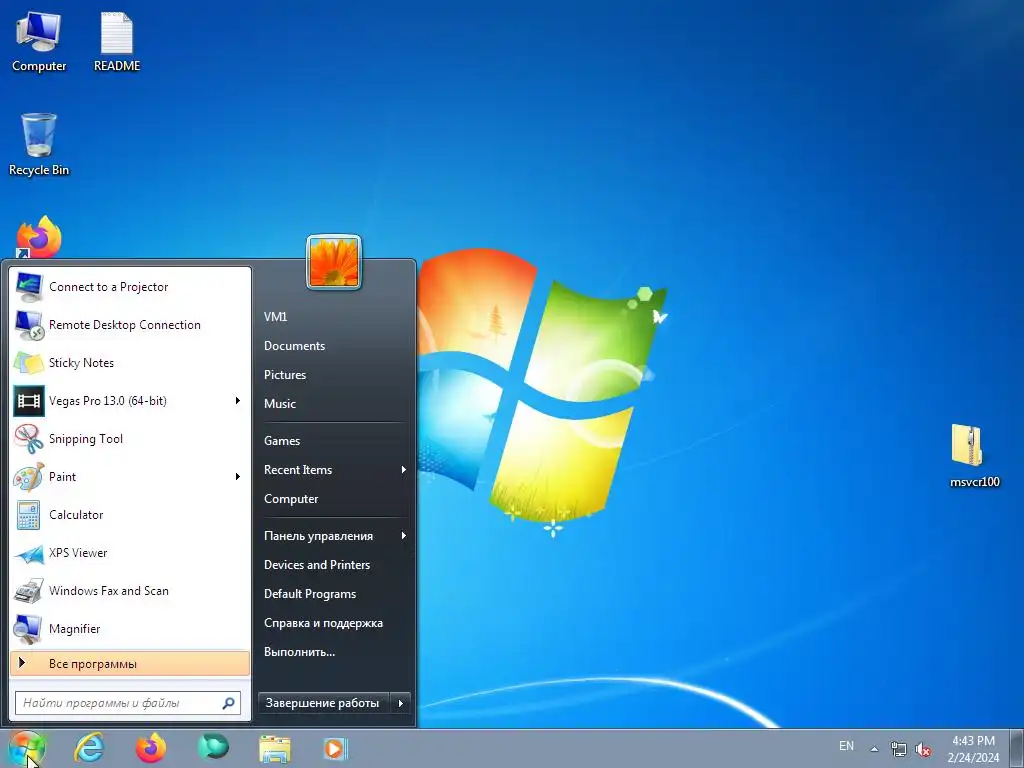Click the XPS Viewer paper plane icon
The image size is (1024, 768).
(x=28, y=553)
